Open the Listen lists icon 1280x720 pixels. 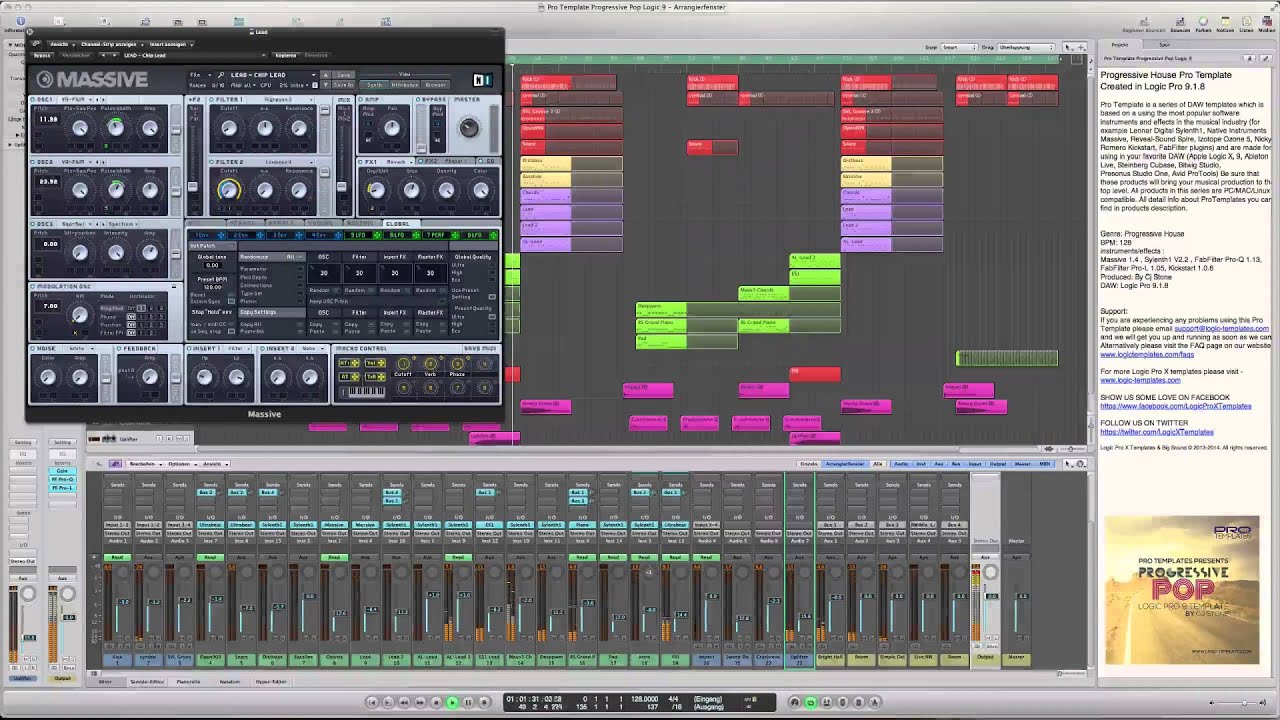pos(1247,26)
